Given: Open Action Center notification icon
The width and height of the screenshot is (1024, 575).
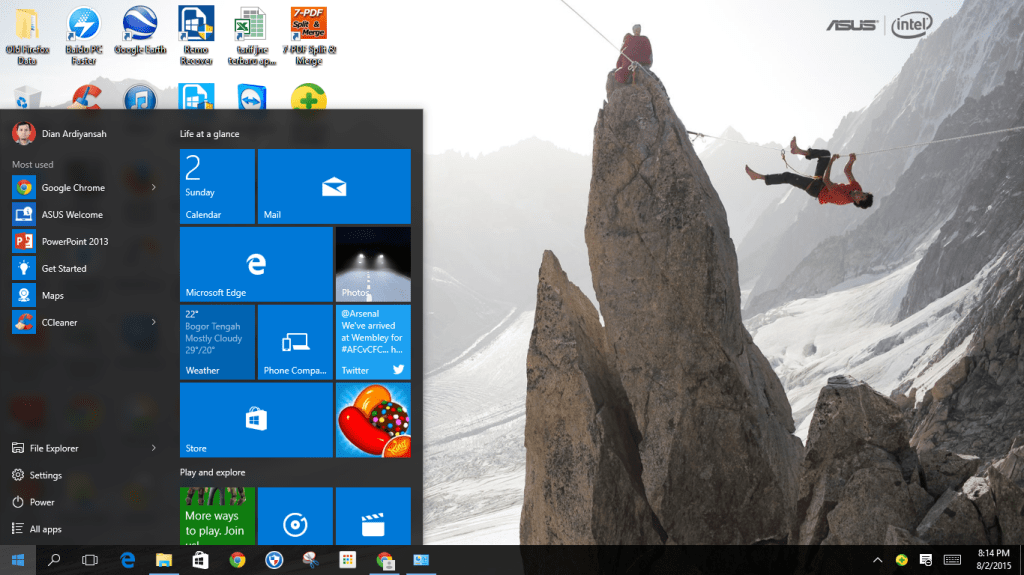Looking at the screenshot, I should 925,560.
